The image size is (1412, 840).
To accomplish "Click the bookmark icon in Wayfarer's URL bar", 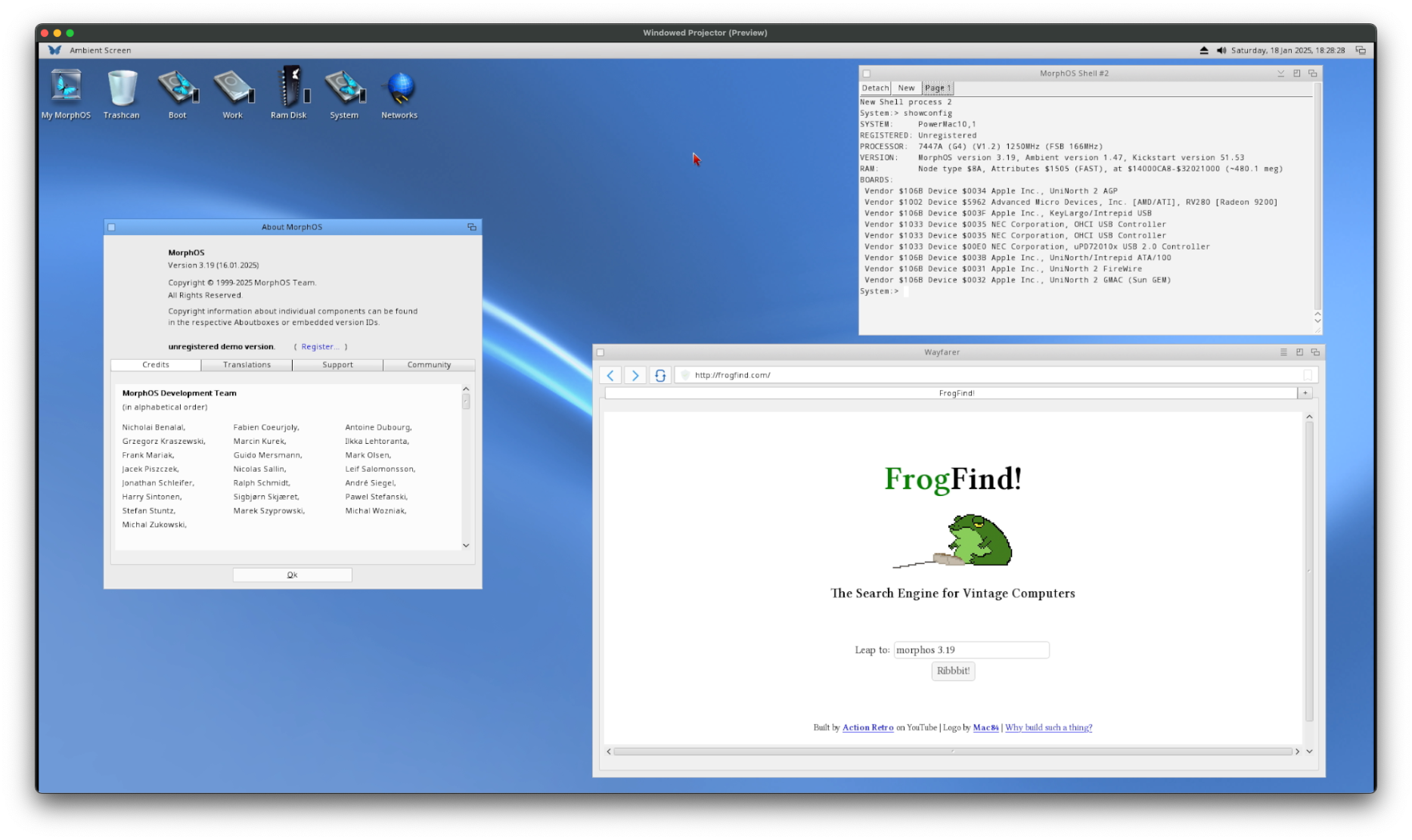I will (1308, 375).
